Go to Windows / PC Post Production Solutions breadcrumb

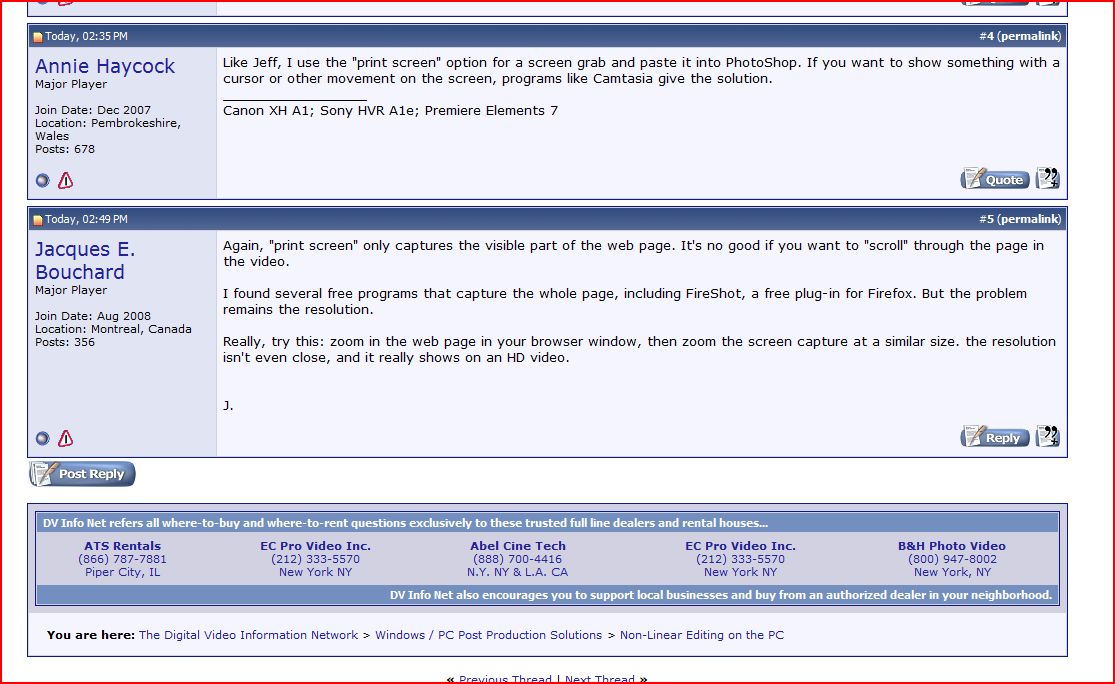point(488,635)
